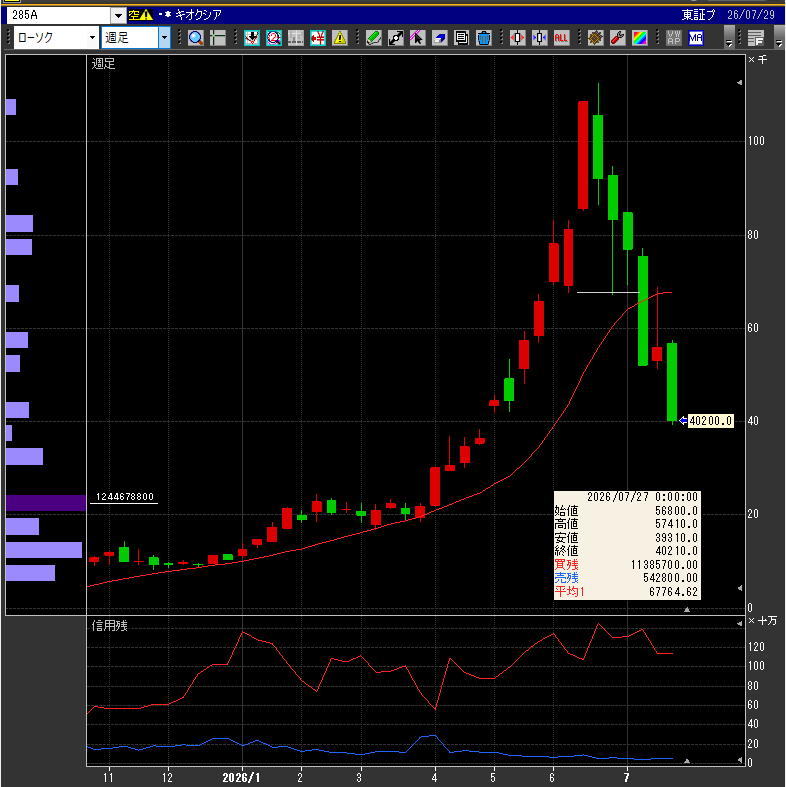Click the grayed table-style toolbar icon
Image resolution: width=786 pixels, height=787 pixels.
pyautogui.click(x=296, y=38)
